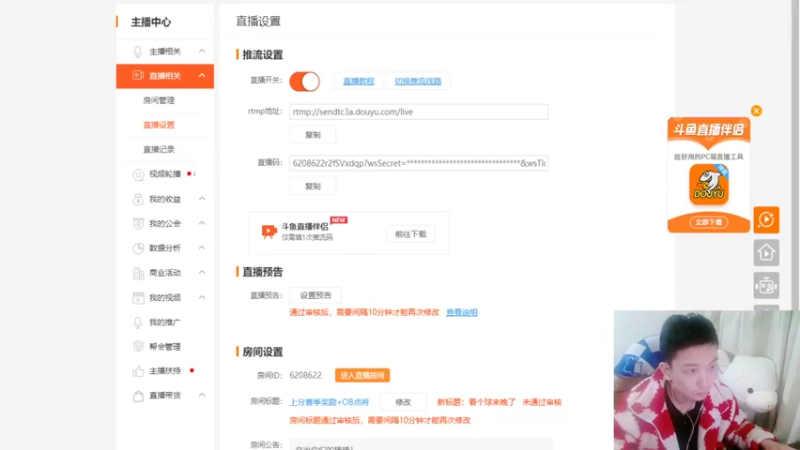Image resolution: width=800 pixels, height=450 pixels.
Task: Click the 切换推流线路 link
Action: [x=418, y=81]
